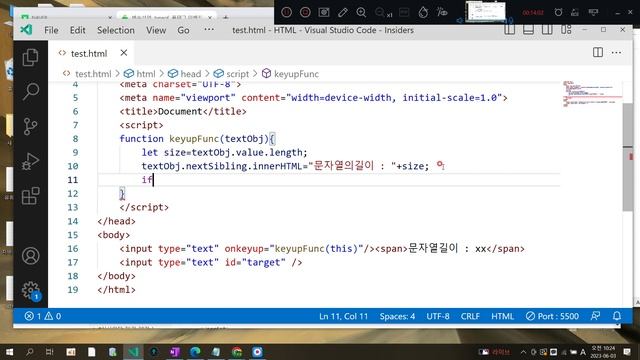The image size is (640, 360).
Task: Open Chrome from the taskbar
Action: [x=237, y=352]
